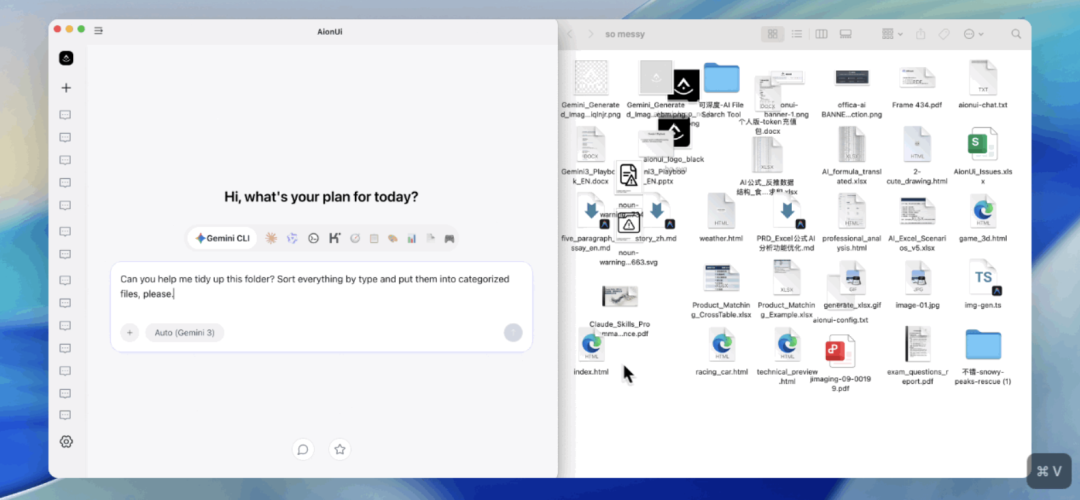
Task: Select the index.html file
Action: 591,344
